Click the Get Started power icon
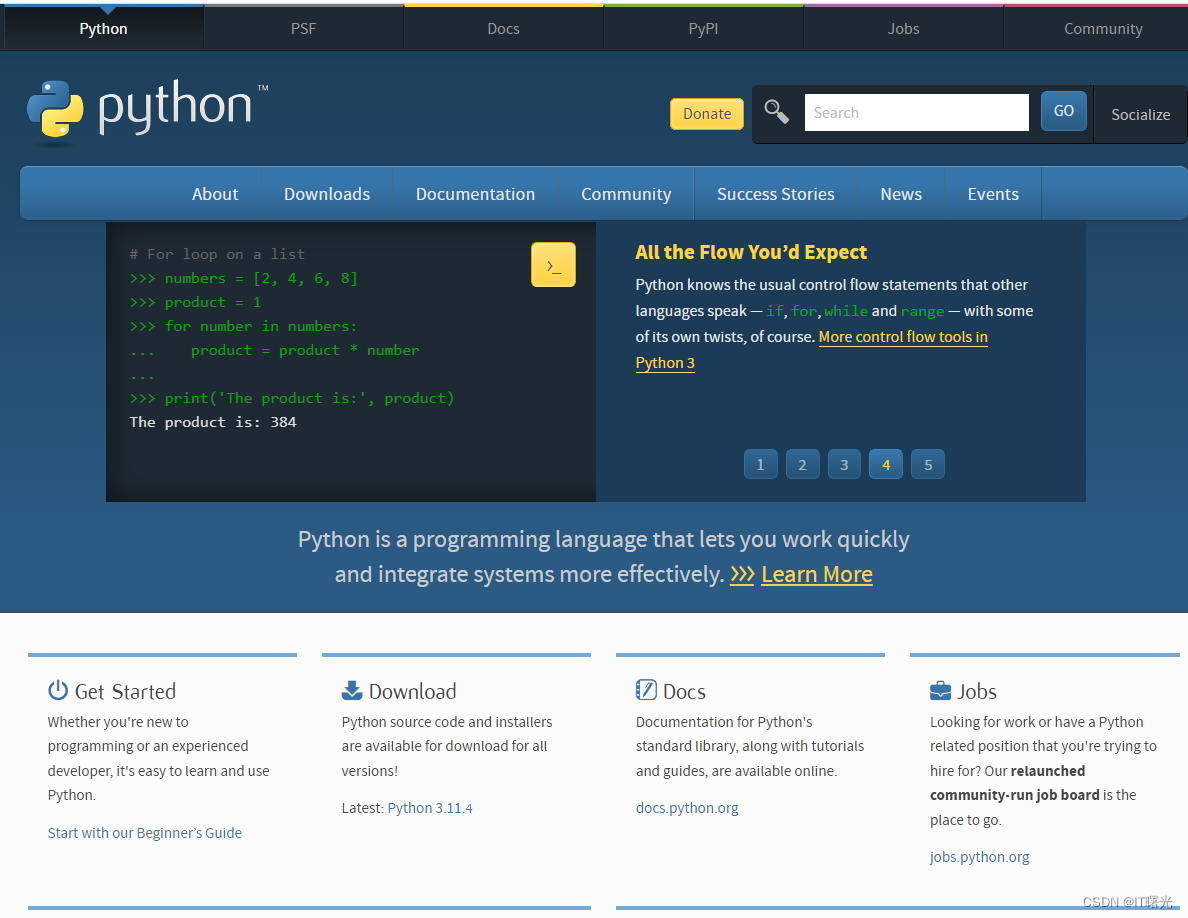This screenshot has height=918, width=1188. click(x=58, y=690)
